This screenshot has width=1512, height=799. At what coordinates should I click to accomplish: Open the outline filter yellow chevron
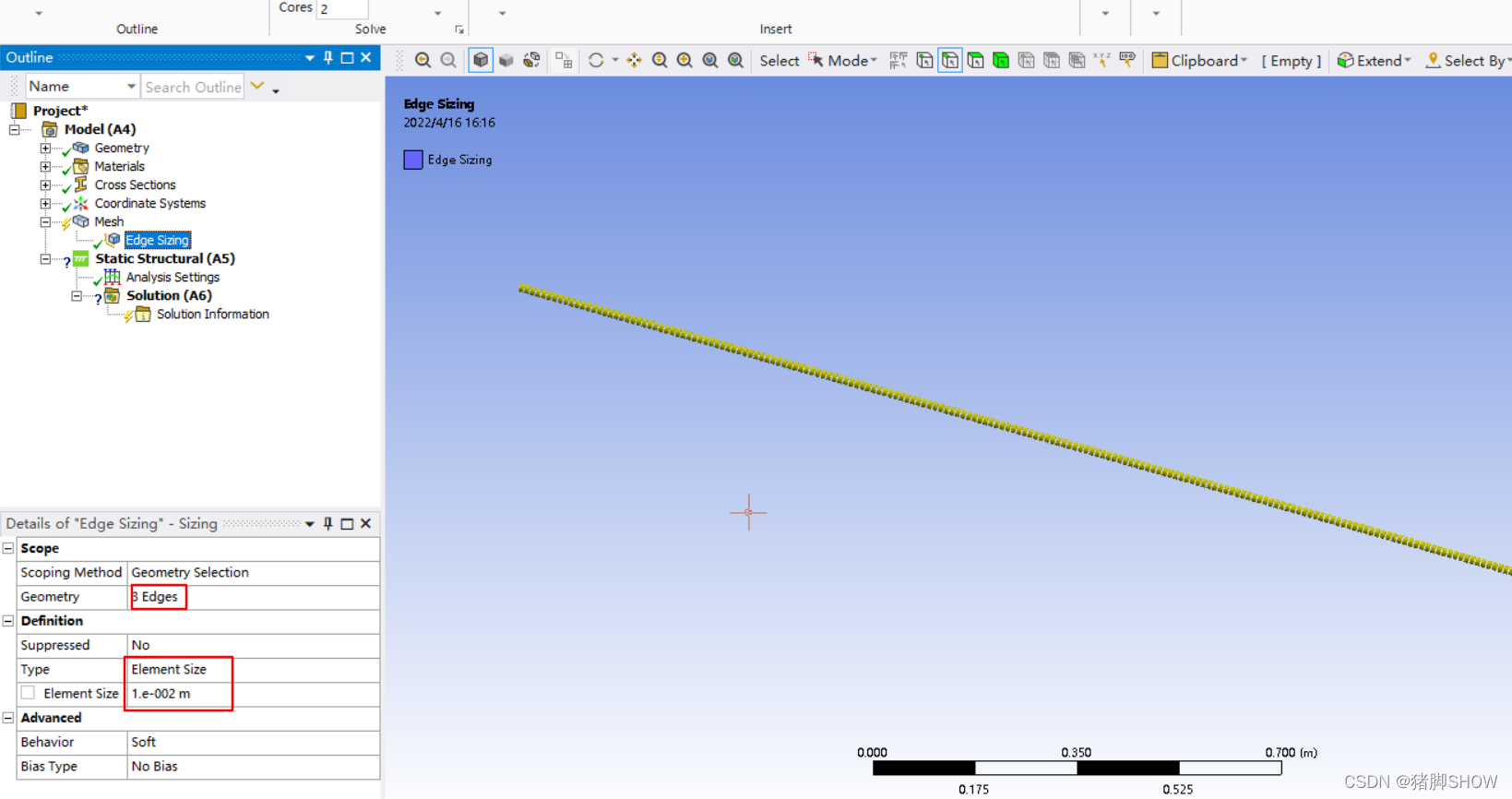[x=257, y=87]
